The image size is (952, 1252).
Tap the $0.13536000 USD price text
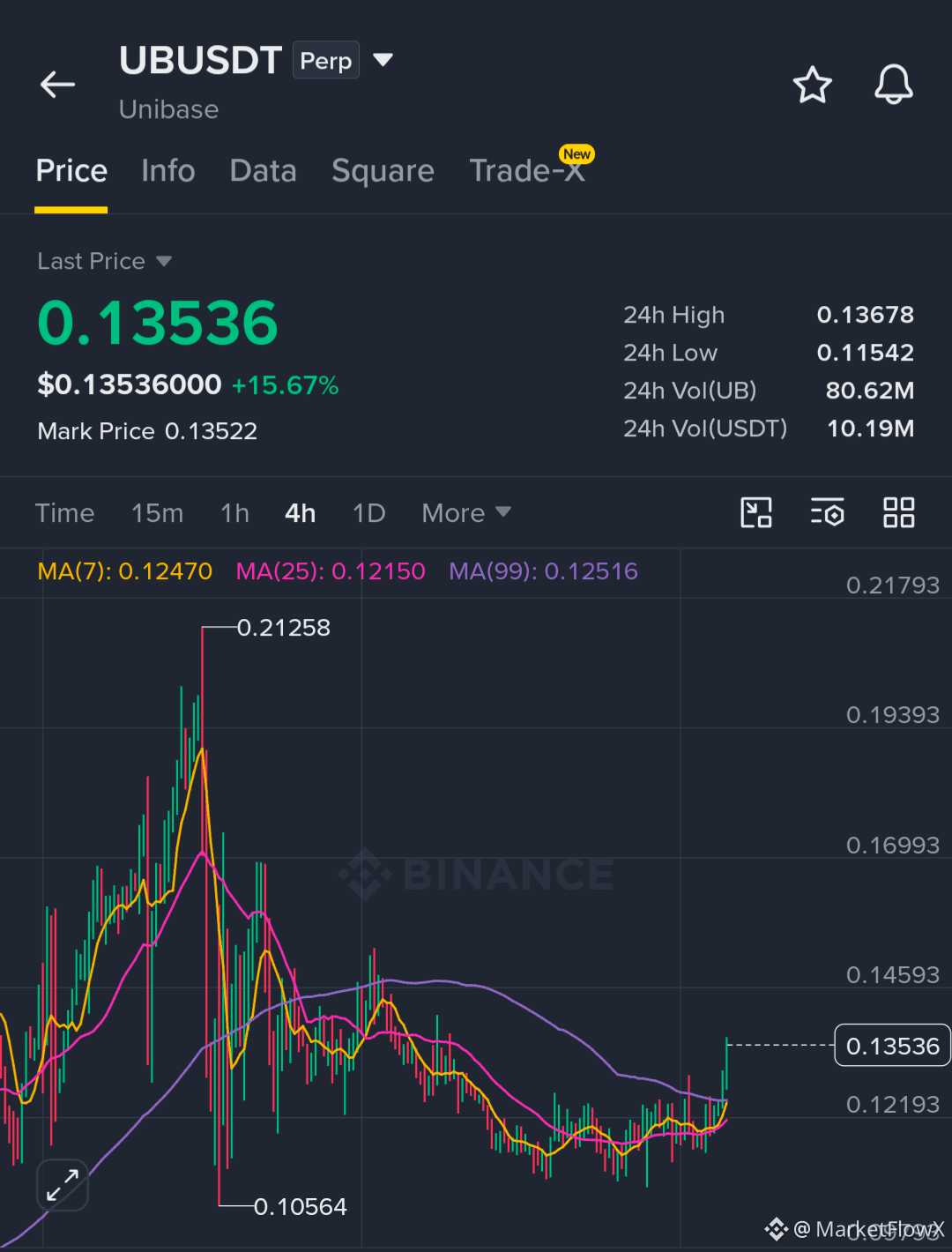pyautogui.click(x=129, y=384)
